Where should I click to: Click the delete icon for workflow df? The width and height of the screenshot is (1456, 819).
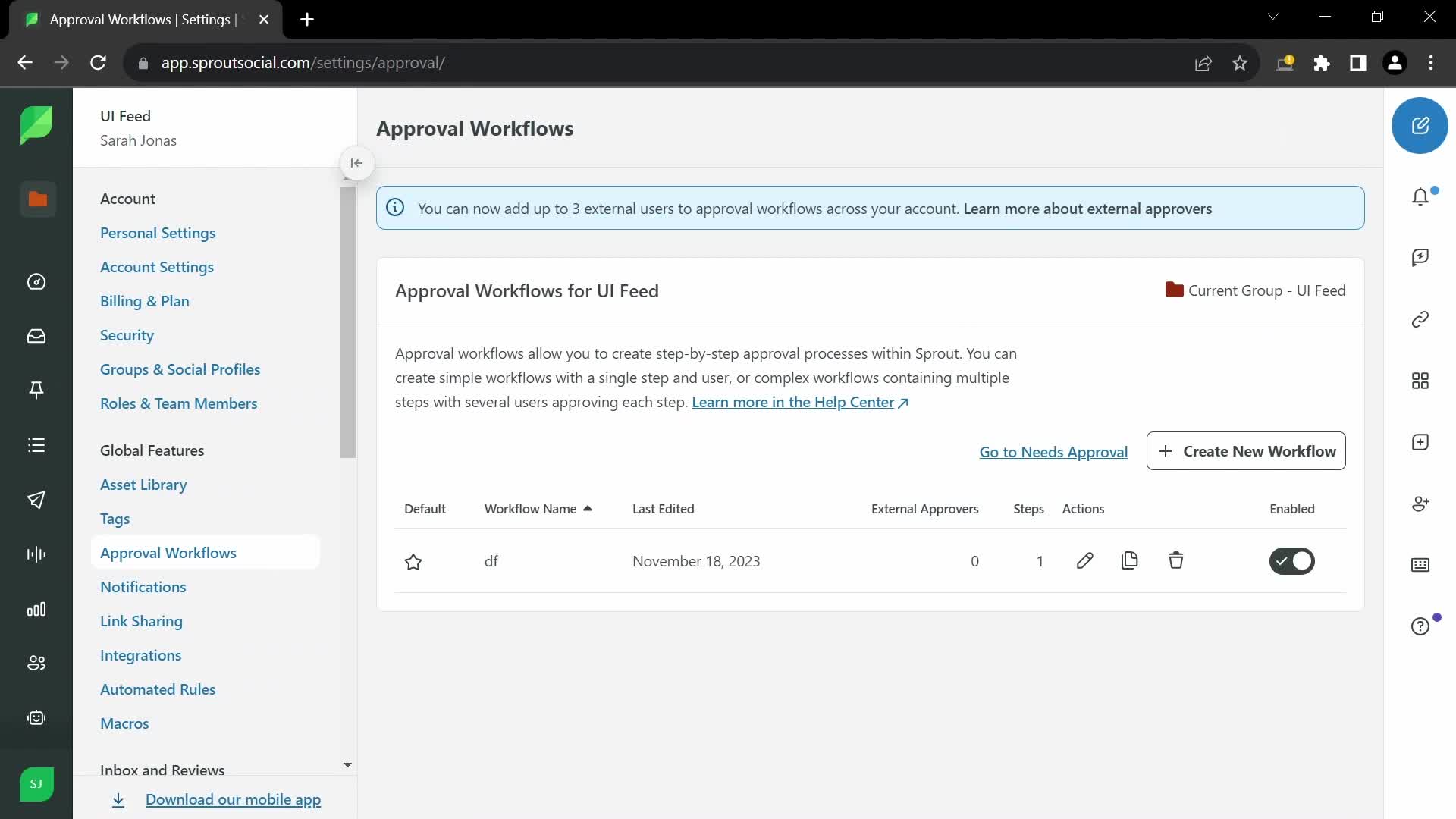1176,561
